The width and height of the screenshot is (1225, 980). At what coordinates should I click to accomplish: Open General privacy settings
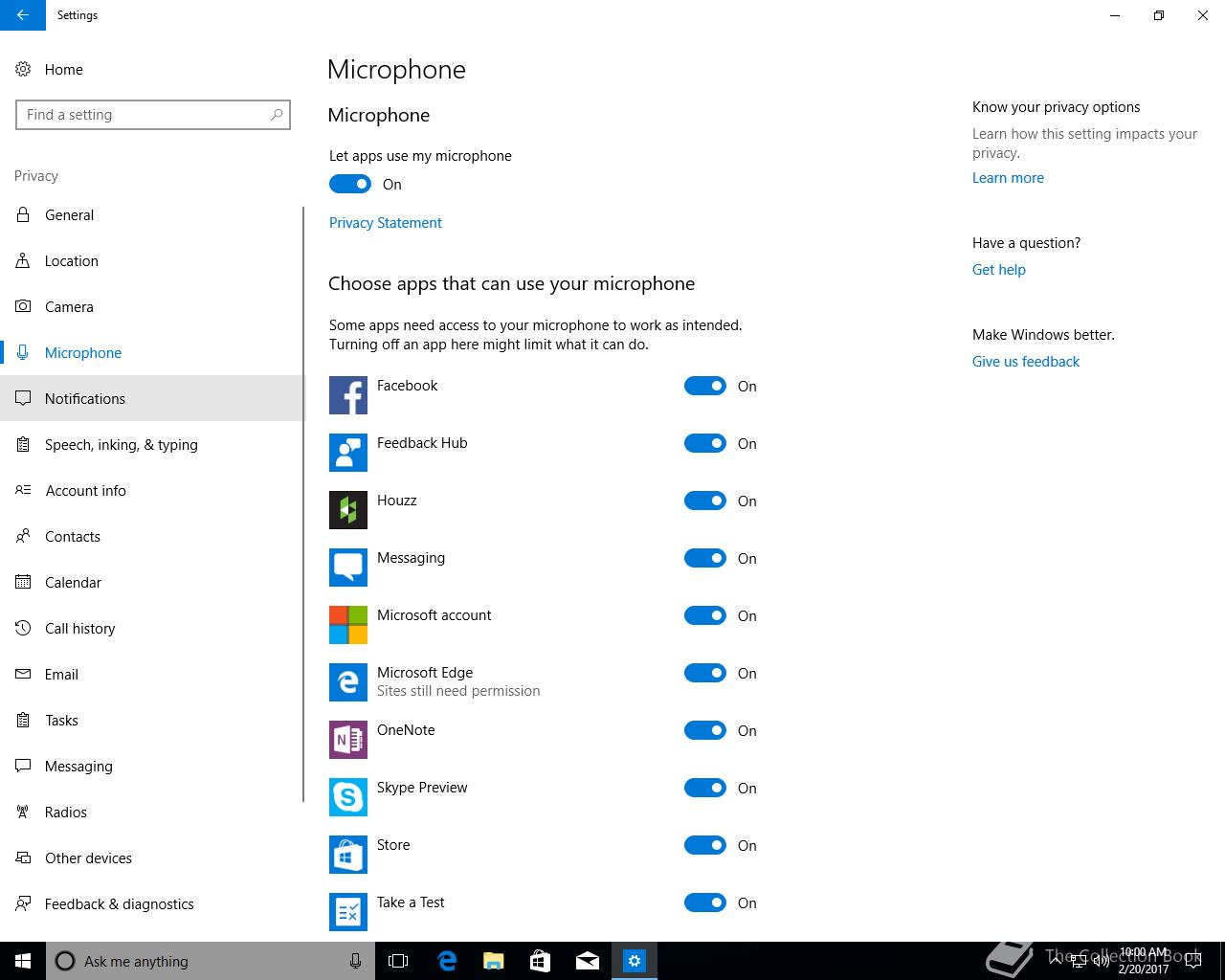(151, 214)
